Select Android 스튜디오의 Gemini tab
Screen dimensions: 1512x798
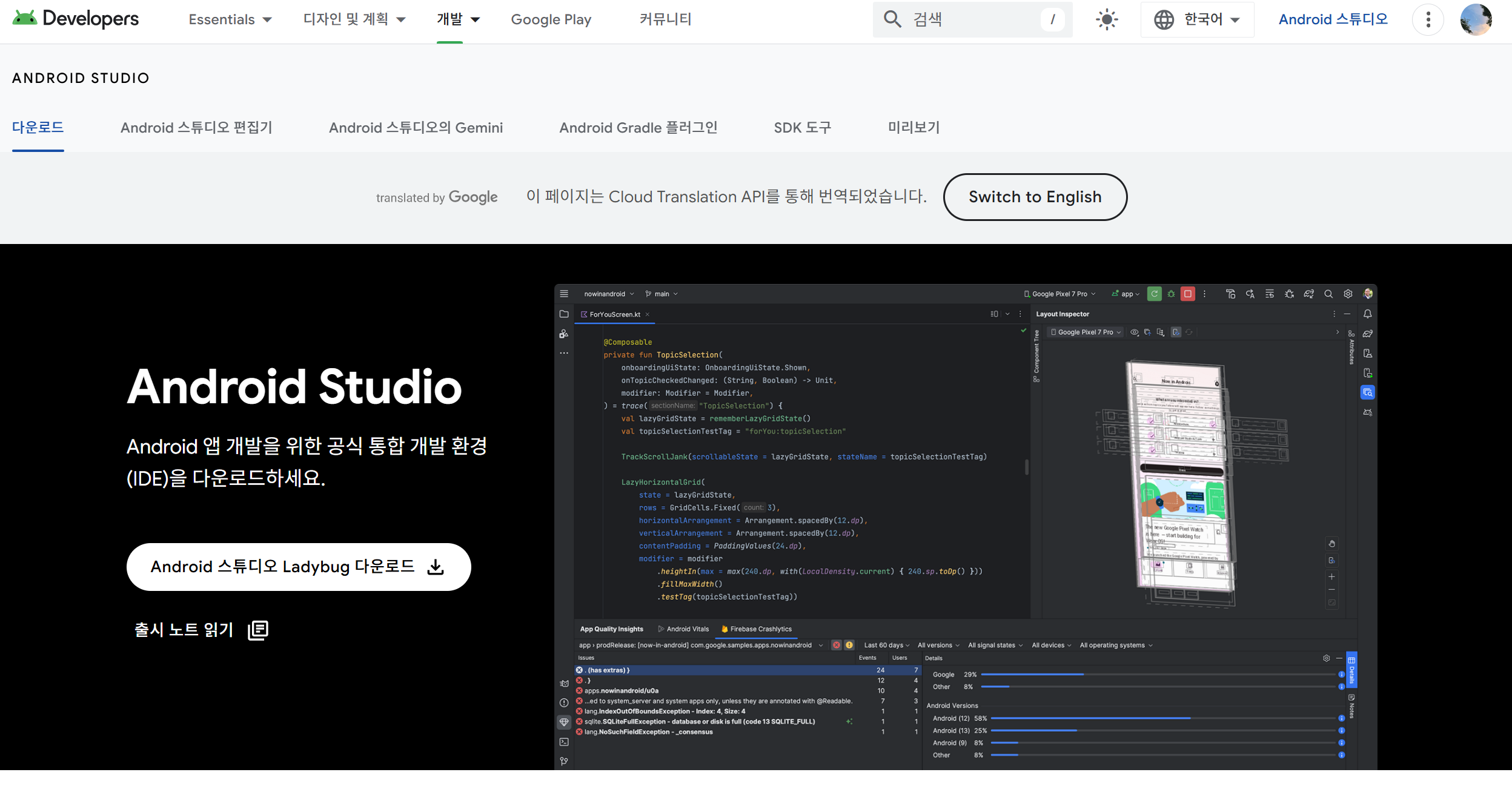coord(416,127)
